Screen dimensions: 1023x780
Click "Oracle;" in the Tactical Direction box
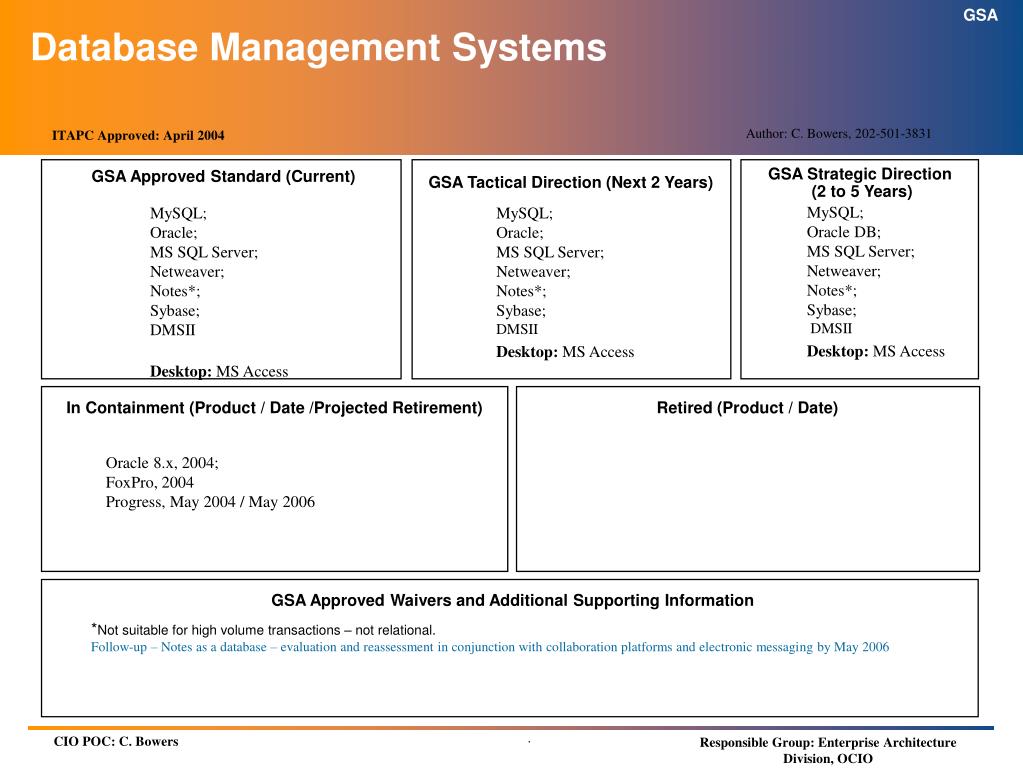tap(520, 233)
